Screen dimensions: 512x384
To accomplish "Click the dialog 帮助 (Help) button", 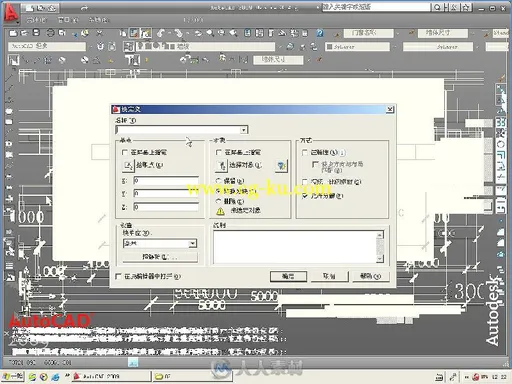I will [x=370, y=276].
